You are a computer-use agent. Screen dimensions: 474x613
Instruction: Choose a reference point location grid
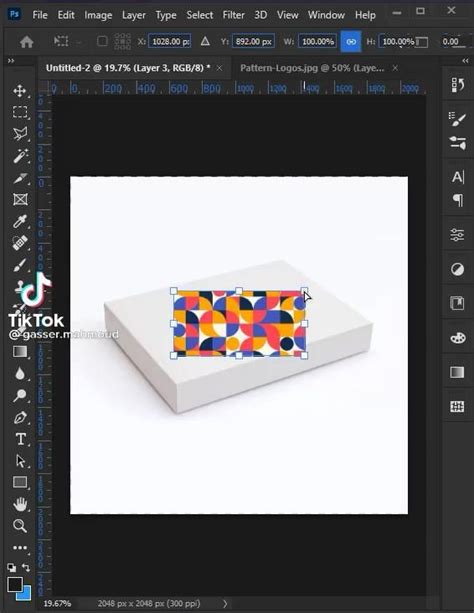coord(122,41)
